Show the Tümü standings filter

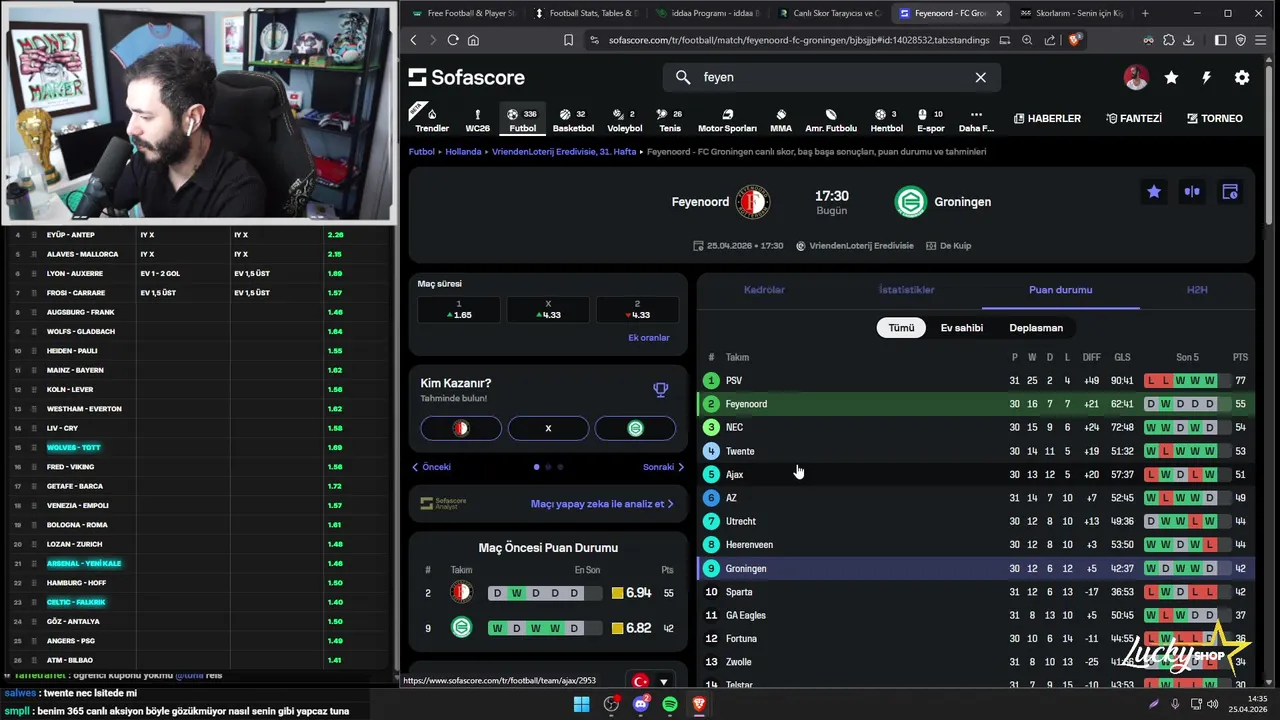pos(901,328)
